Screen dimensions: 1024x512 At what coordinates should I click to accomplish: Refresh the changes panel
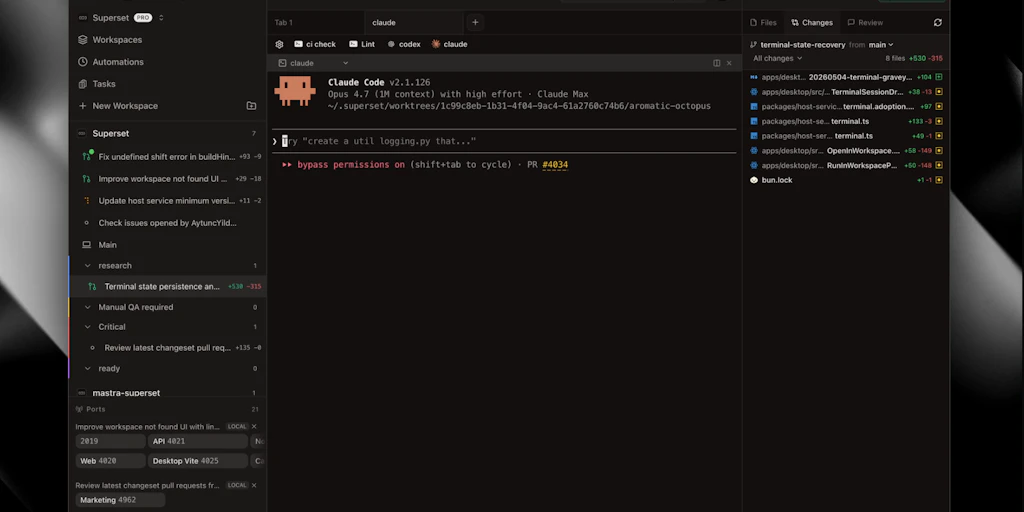pos(938,22)
